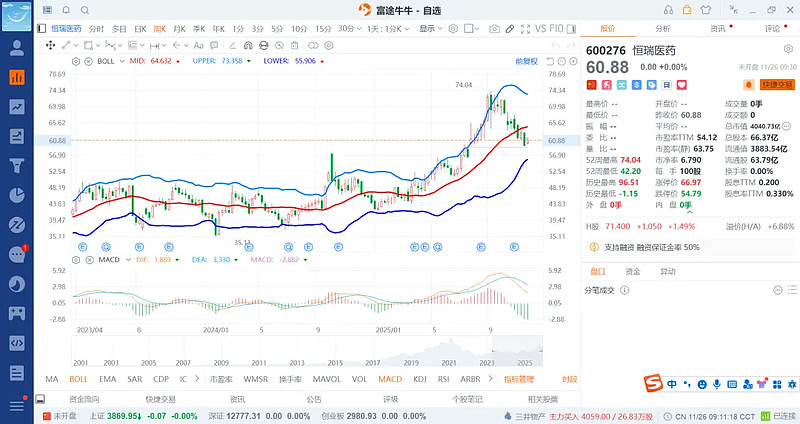Open 指标管理 indicator management
The image size is (800, 424).
[519, 379]
